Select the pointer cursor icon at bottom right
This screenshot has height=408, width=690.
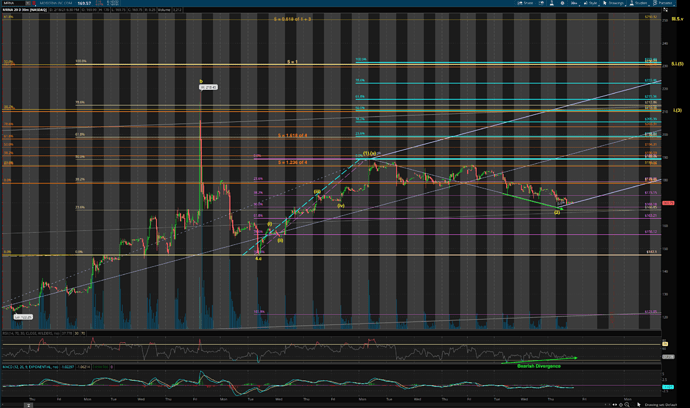pos(639,404)
